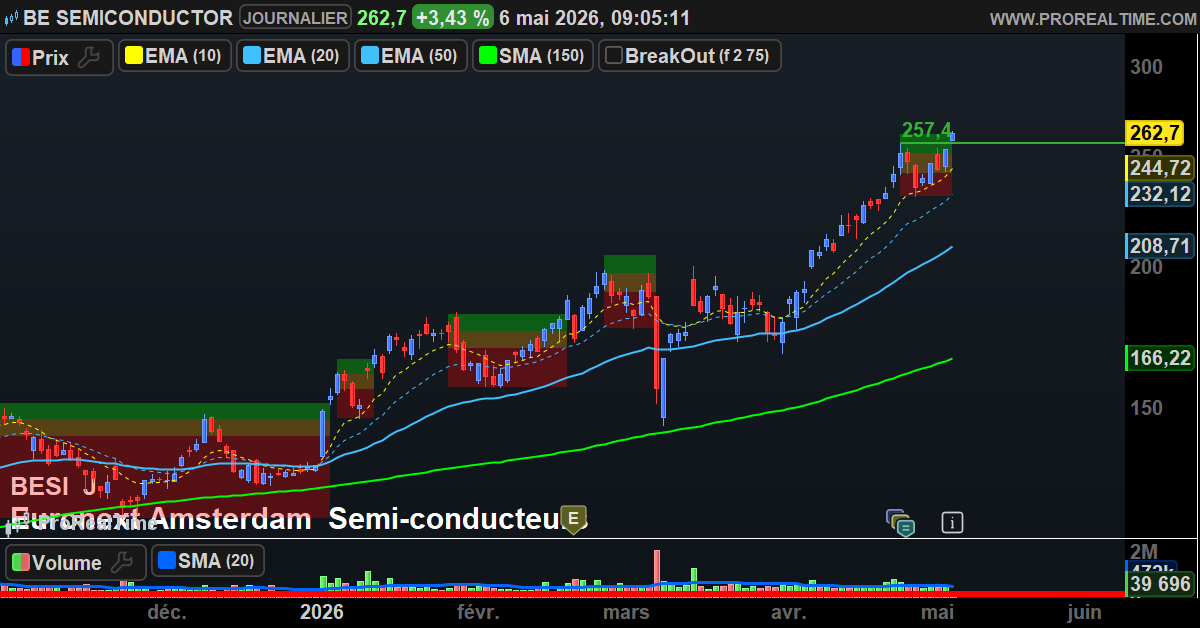Open the info 'i' icon
The width and height of the screenshot is (1200, 628).
(952, 522)
